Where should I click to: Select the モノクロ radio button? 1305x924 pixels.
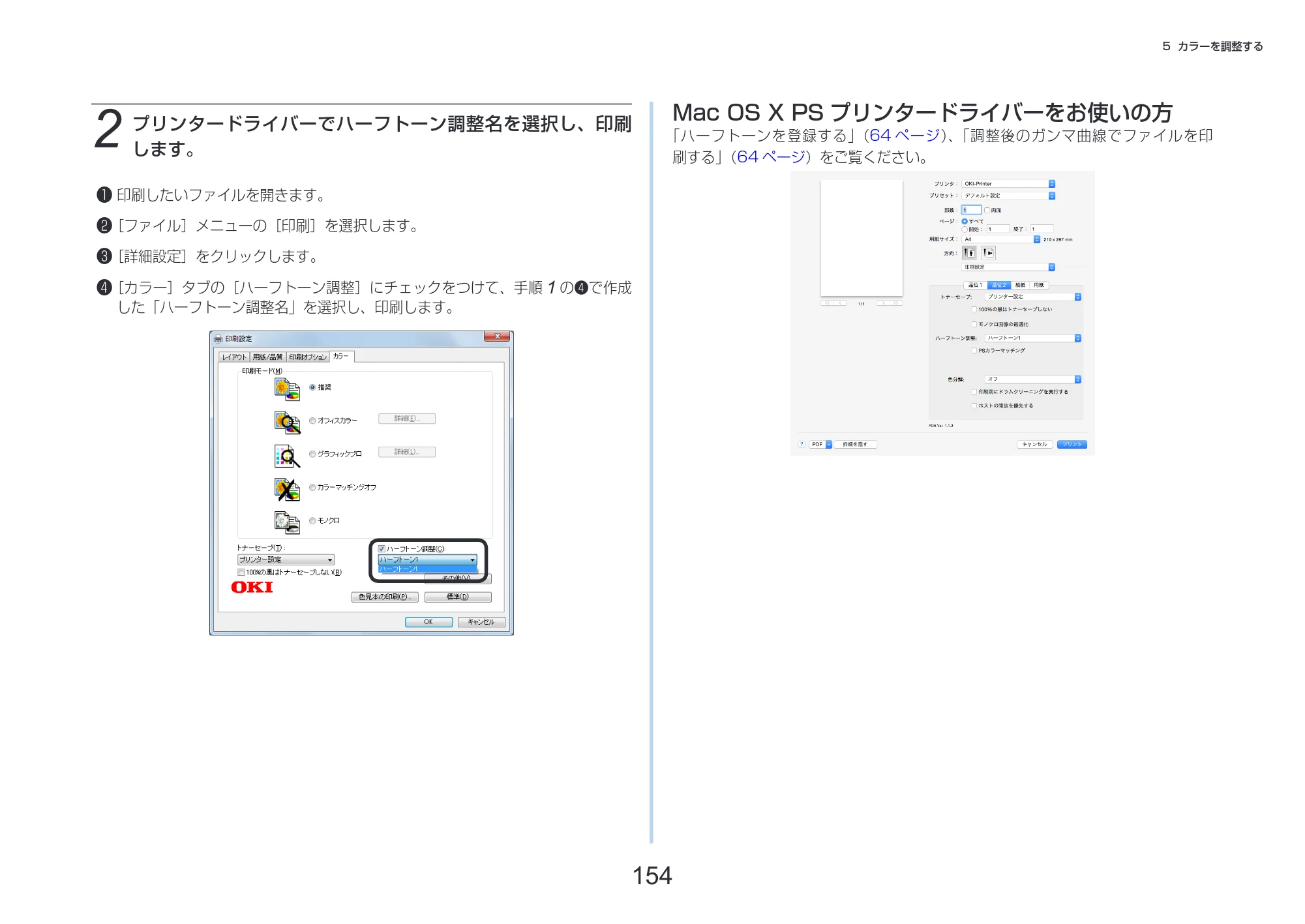coord(312,520)
